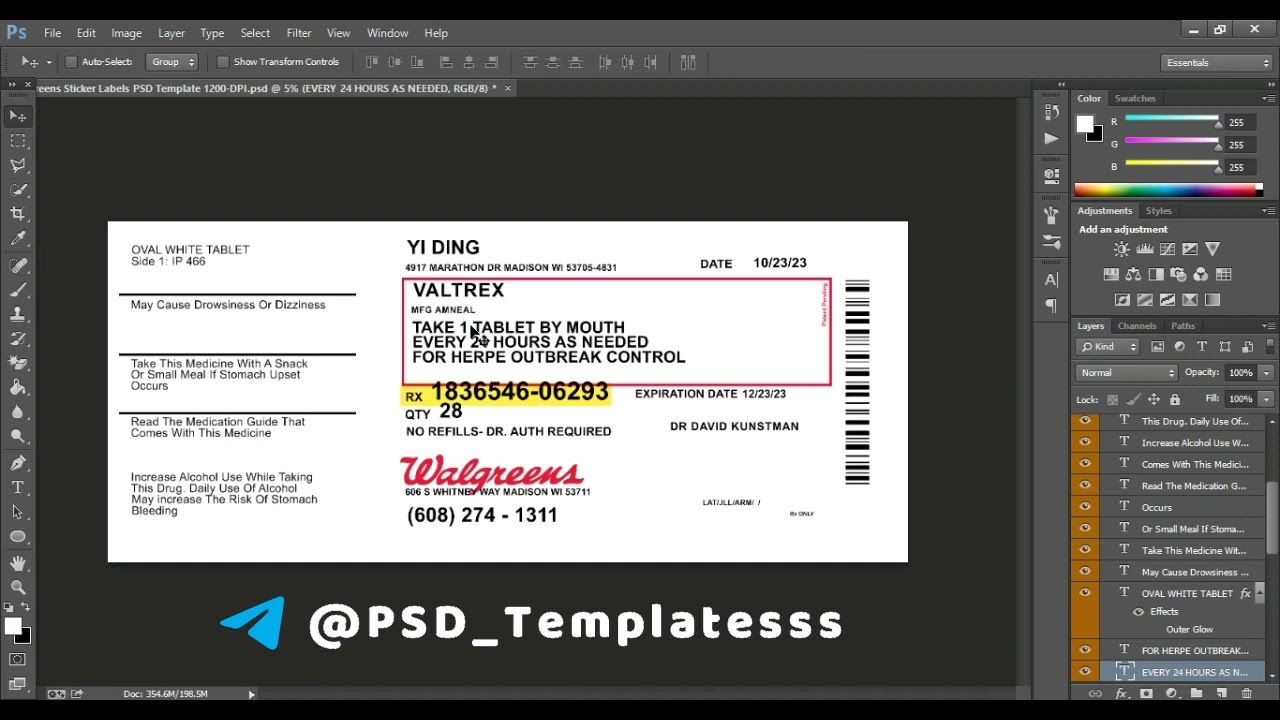1280x720 pixels.
Task: Open History panel icon in dock
Action: click(x=1051, y=111)
